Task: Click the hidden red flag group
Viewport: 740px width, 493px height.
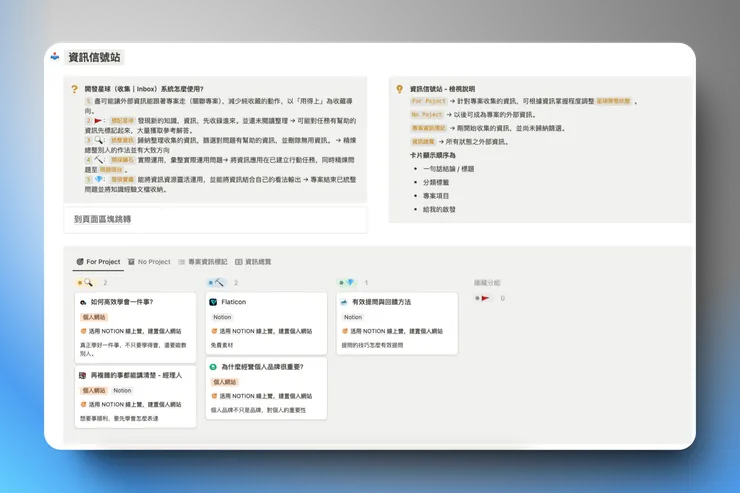Action: [x=482, y=298]
